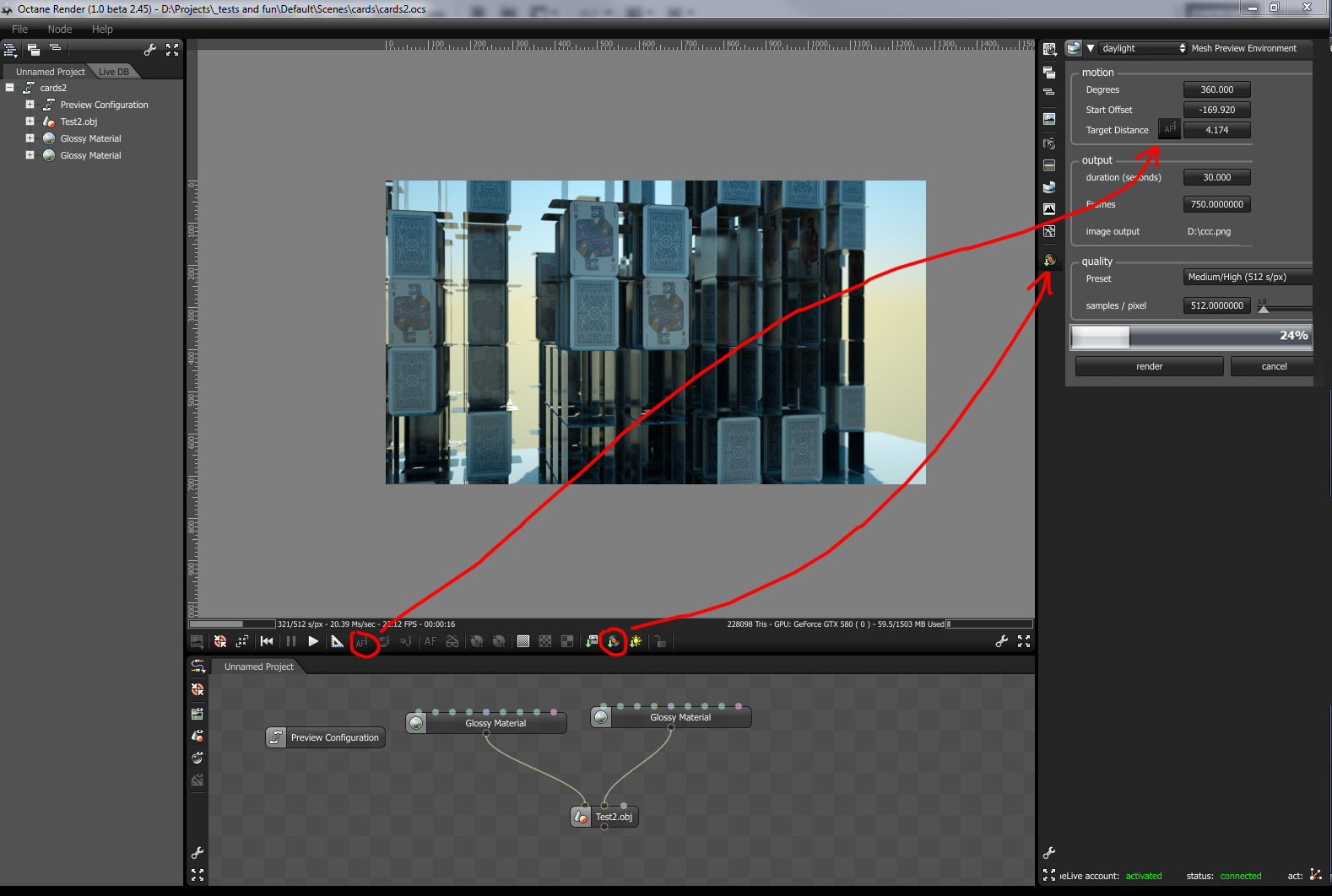Maximize the outliner panel

(x=172, y=50)
